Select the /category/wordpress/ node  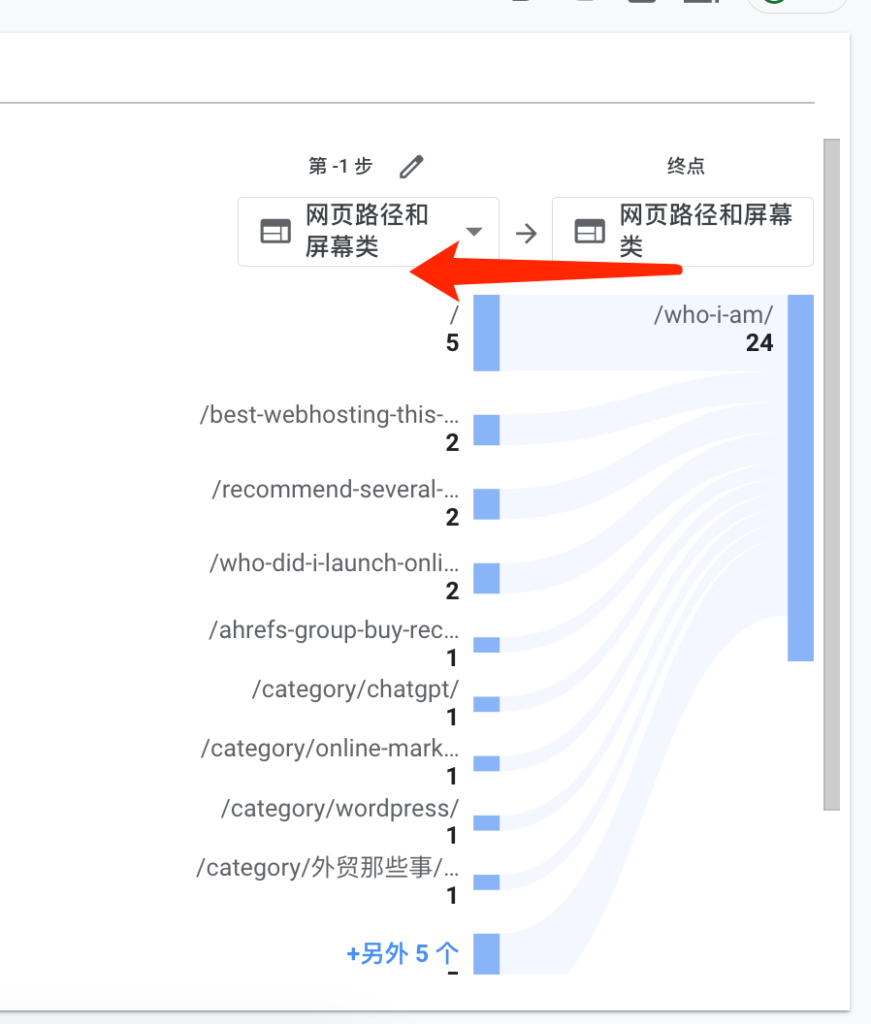[340, 808]
